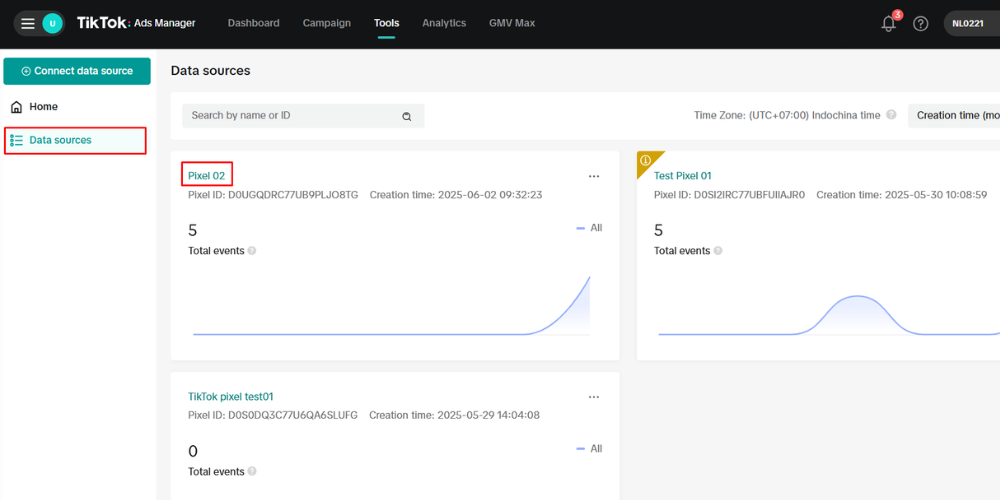
Task: Click Creation time 2025-06-02 09:32:23 text
Action: click(456, 195)
